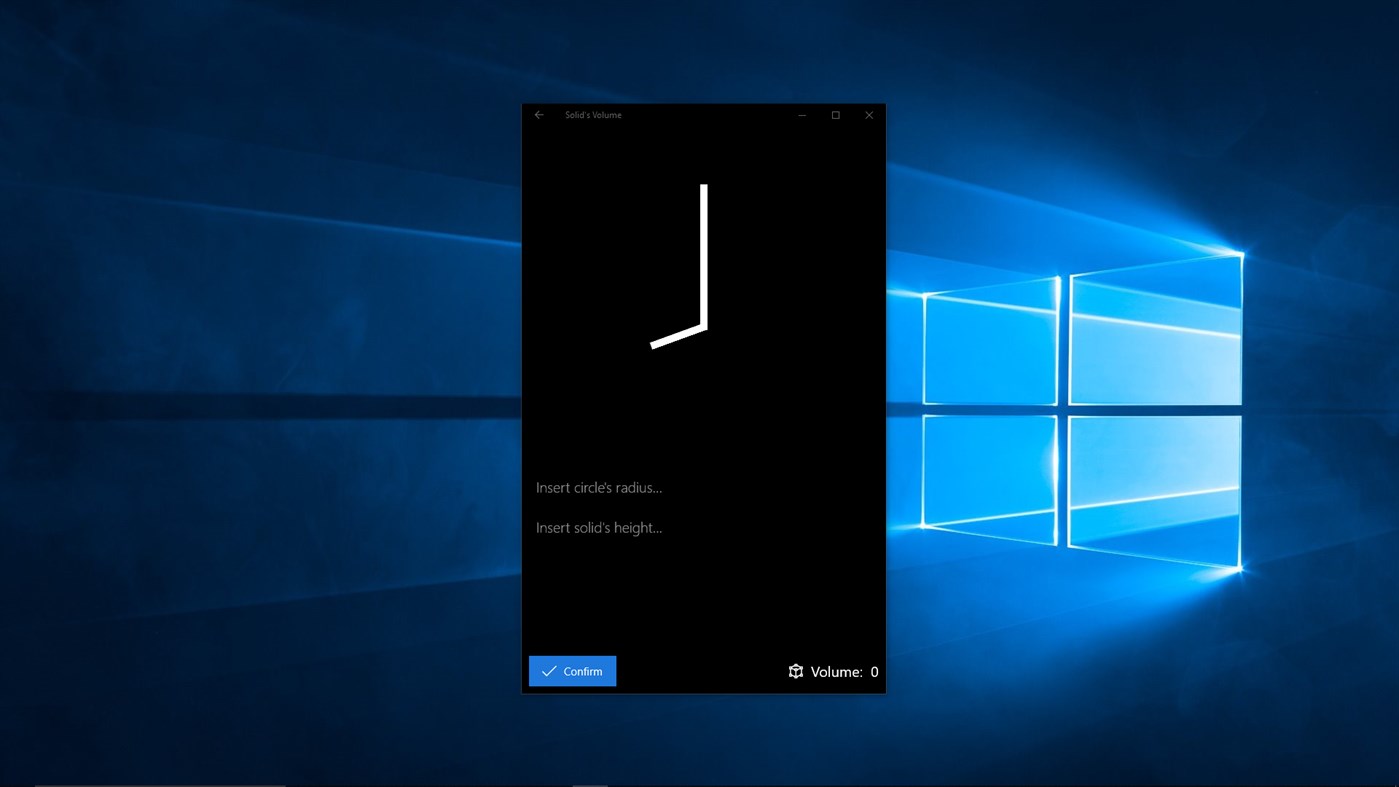Click the back arrow in the title bar

coord(539,114)
